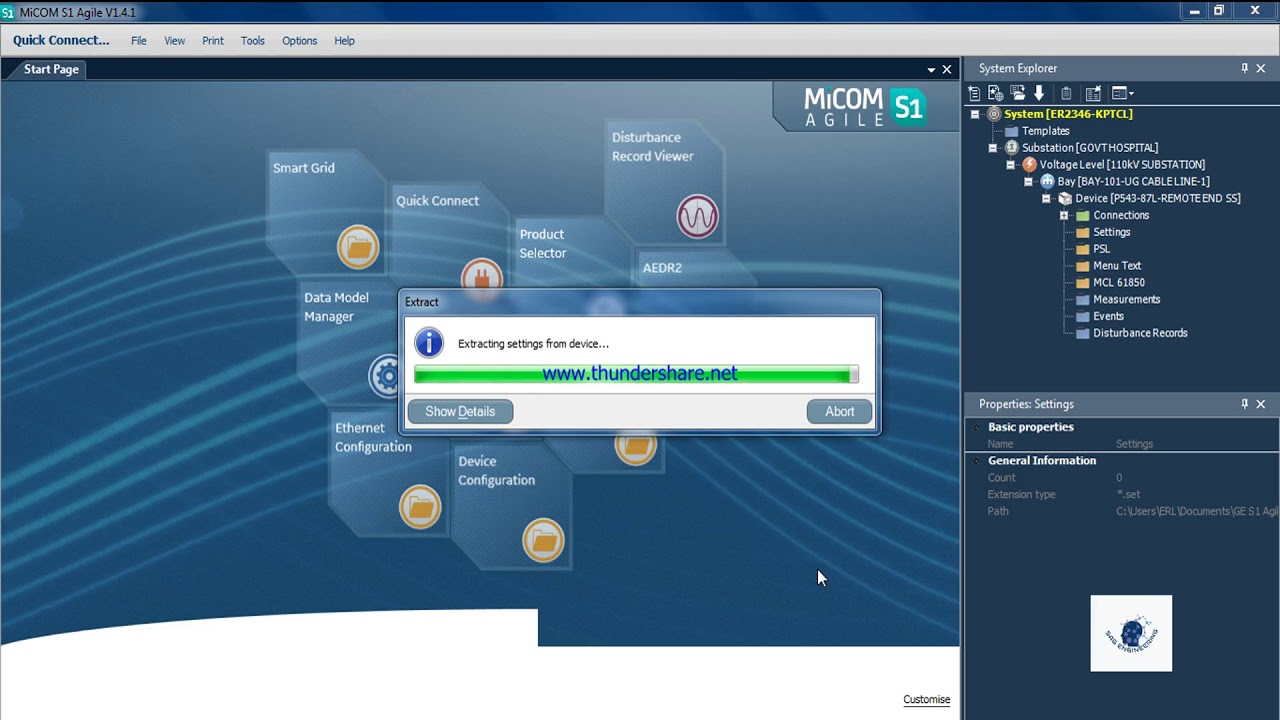Image resolution: width=1280 pixels, height=720 pixels.
Task: Collapse the General Information section
Action: [976, 461]
